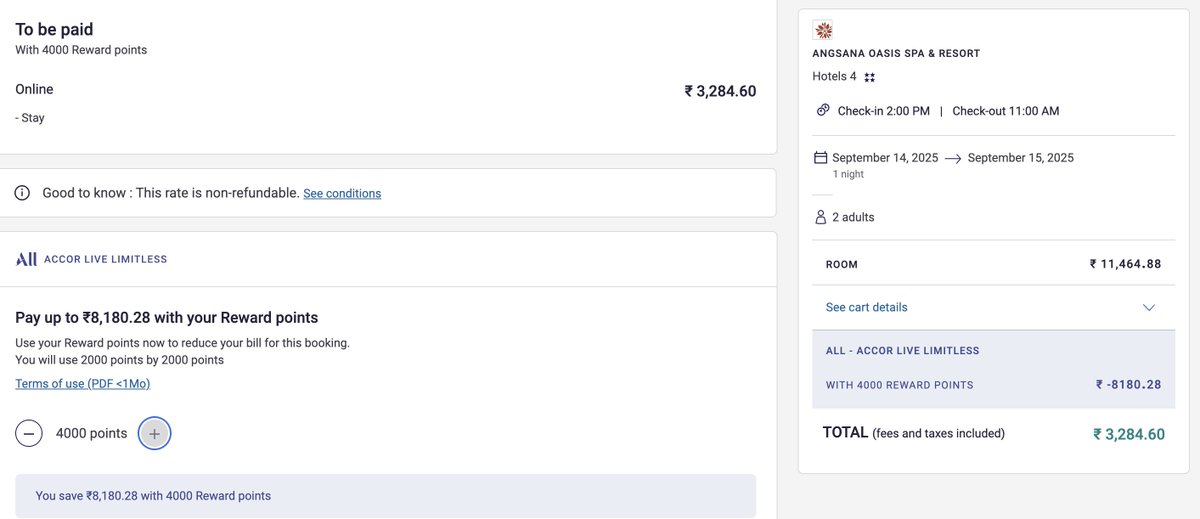Click the link icon next to Check-in
The image size is (1200, 519).
click(x=823, y=110)
